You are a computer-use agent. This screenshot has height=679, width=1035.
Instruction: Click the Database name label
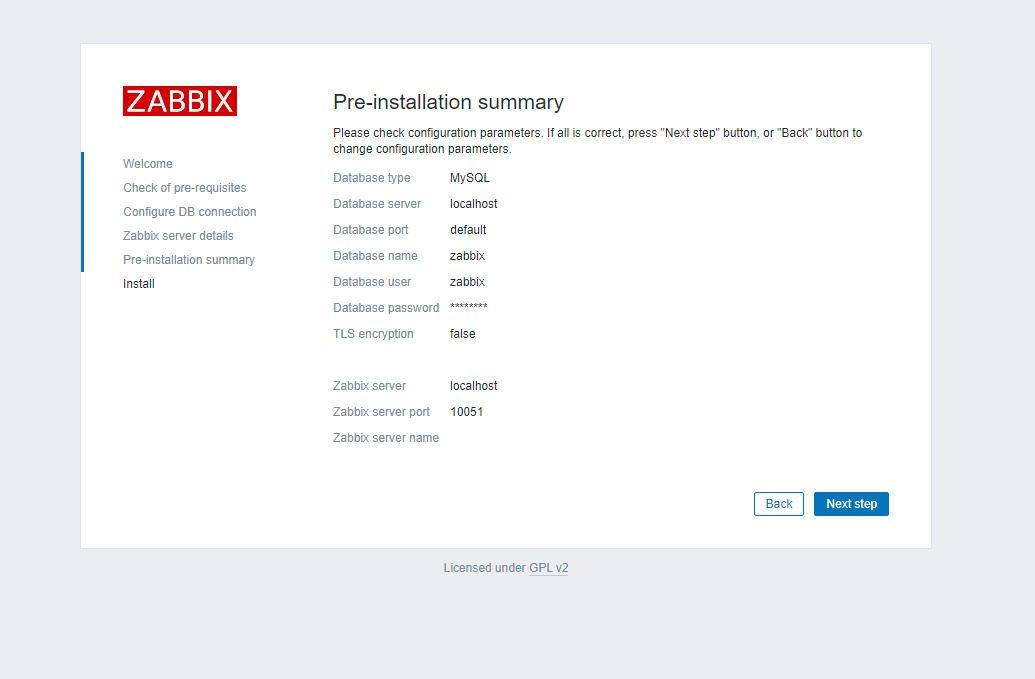(375, 255)
